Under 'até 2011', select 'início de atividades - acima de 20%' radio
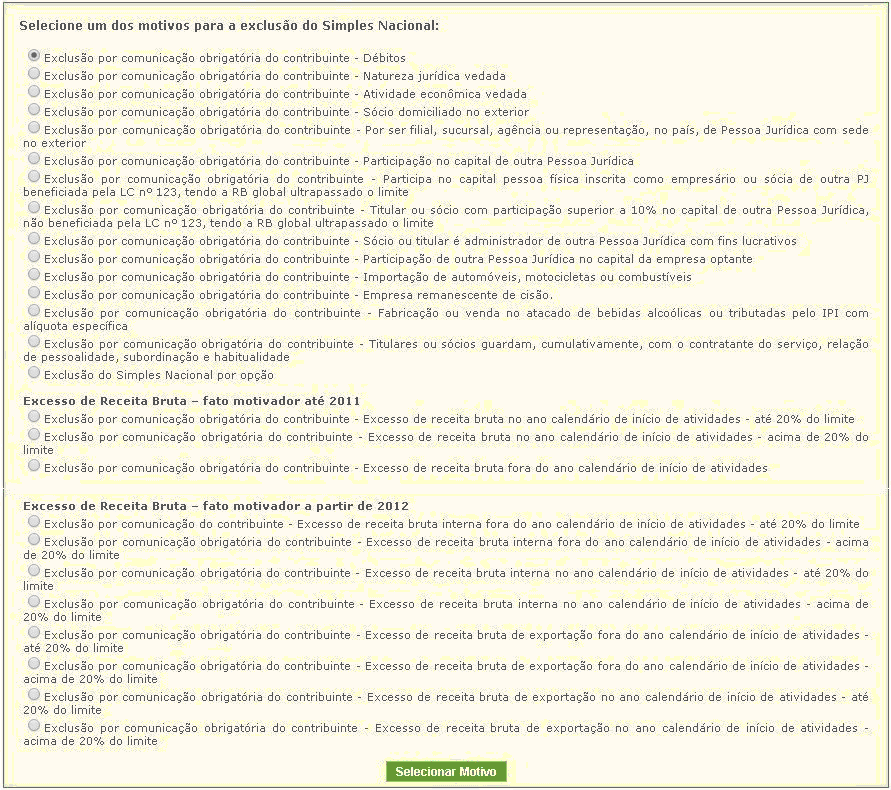Image resolution: width=891 pixels, height=790 pixels. (x=34, y=434)
